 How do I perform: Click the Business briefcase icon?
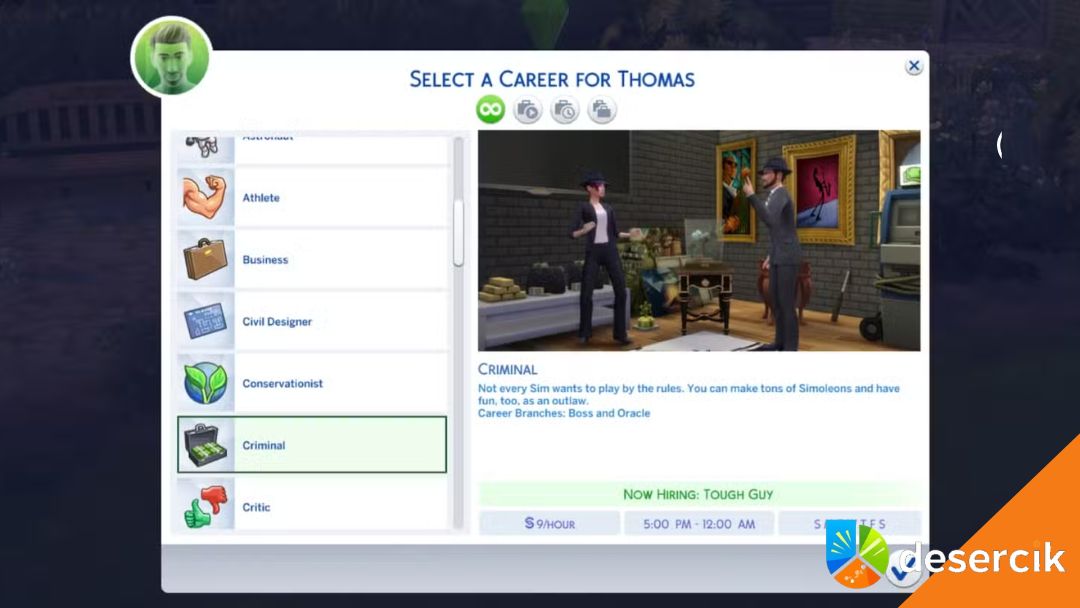pyautogui.click(x=206, y=260)
